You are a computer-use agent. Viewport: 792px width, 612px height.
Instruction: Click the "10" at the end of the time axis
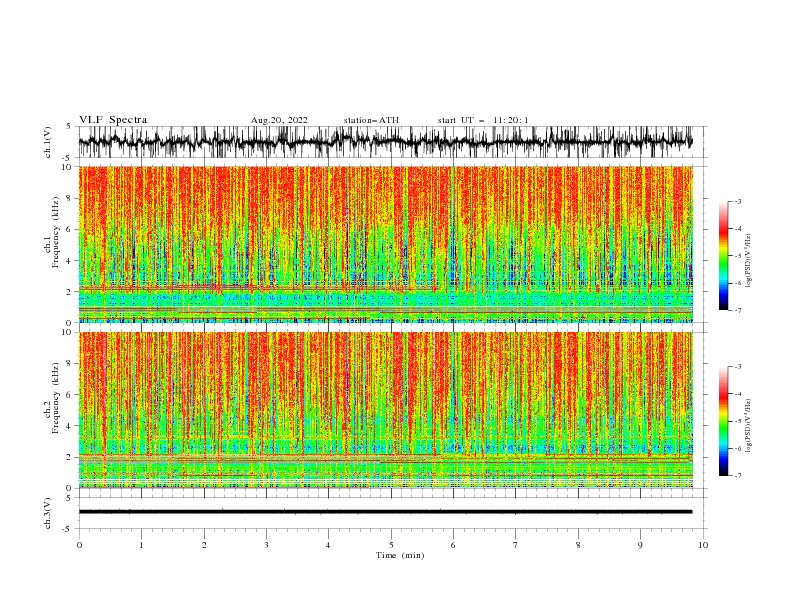click(x=703, y=545)
